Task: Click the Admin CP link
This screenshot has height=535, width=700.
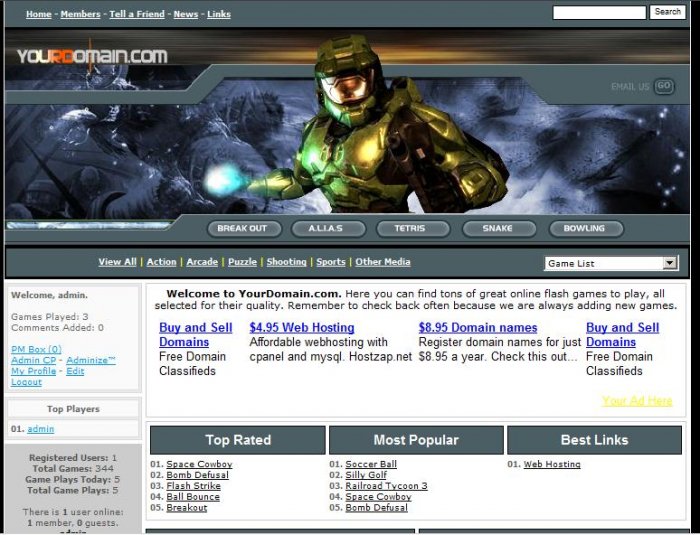Action: (x=33, y=360)
